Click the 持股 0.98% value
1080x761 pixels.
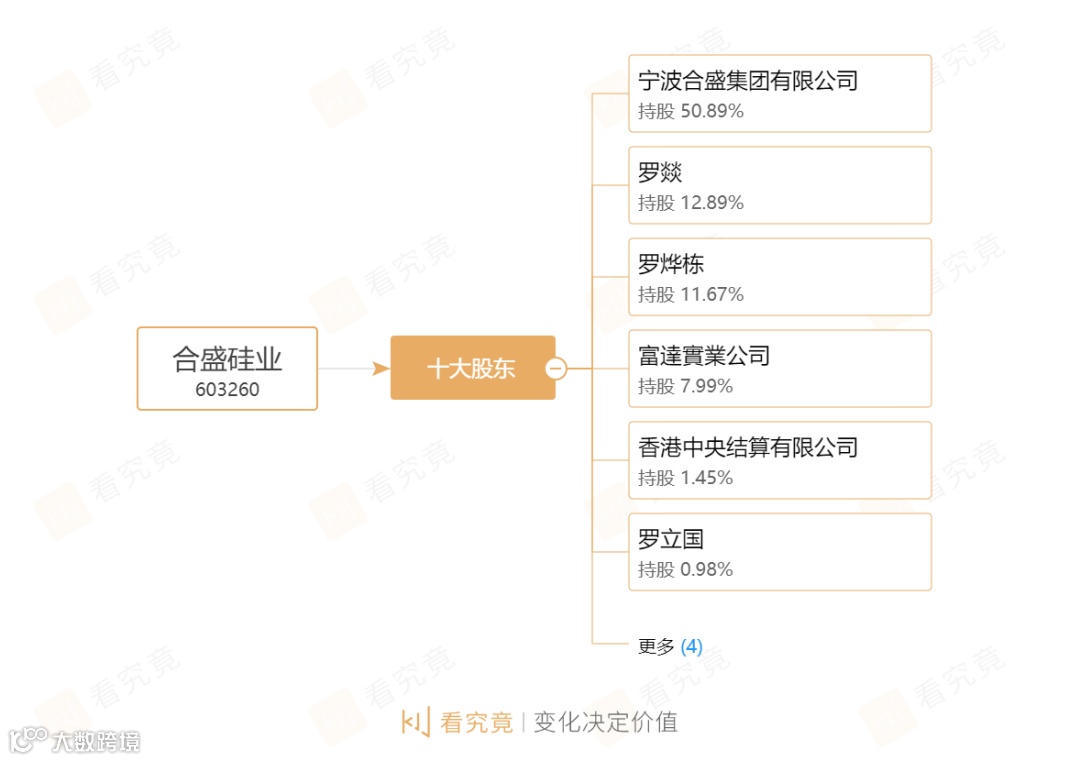686,570
